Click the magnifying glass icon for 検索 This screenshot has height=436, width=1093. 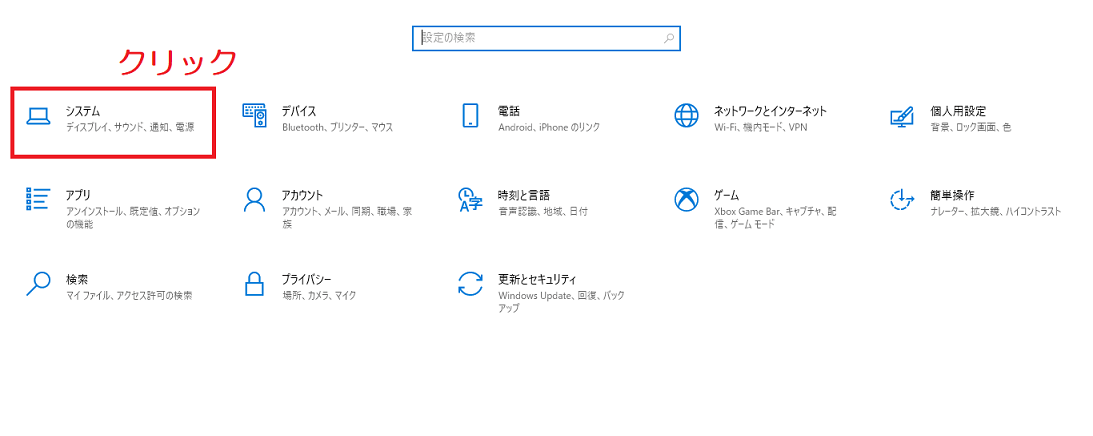tap(38, 283)
